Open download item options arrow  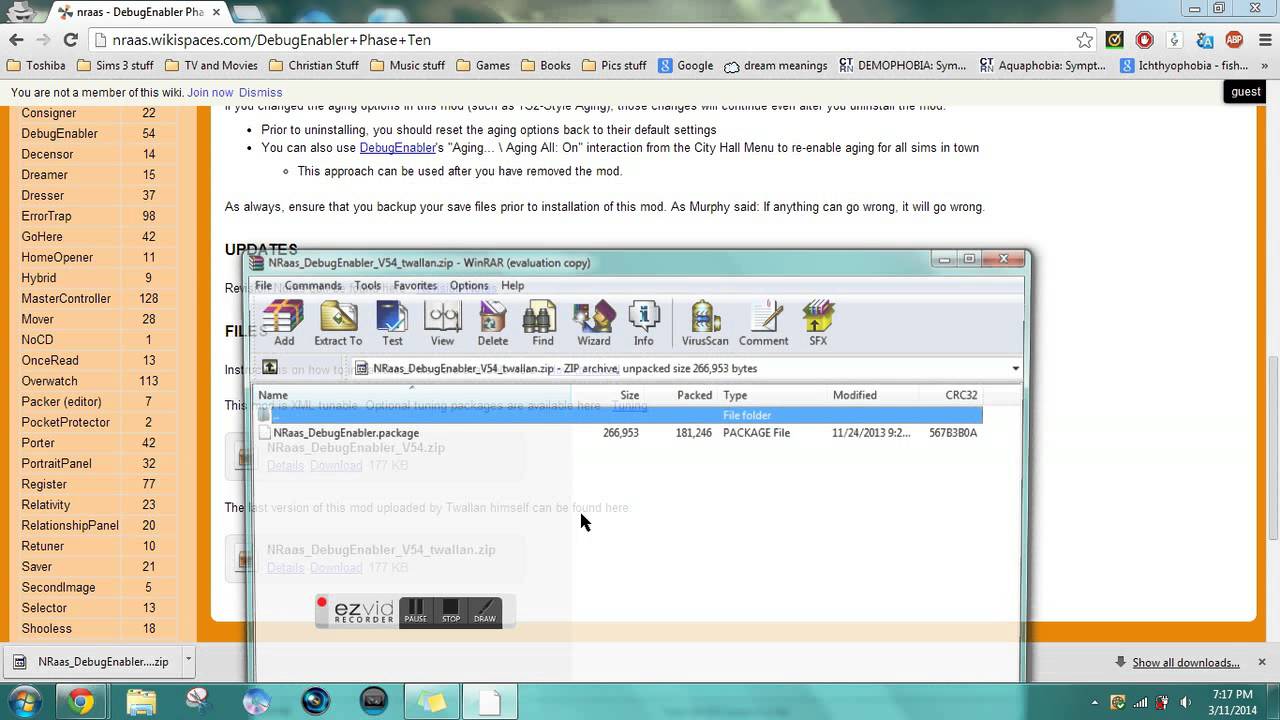(187, 661)
